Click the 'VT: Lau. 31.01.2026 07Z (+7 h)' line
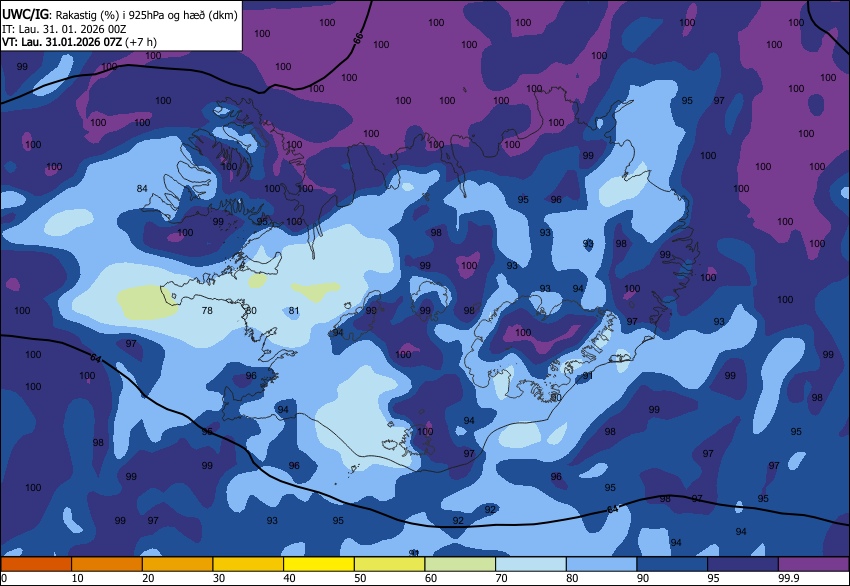Viewport: 850px width, 586px height. click(79, 42)
